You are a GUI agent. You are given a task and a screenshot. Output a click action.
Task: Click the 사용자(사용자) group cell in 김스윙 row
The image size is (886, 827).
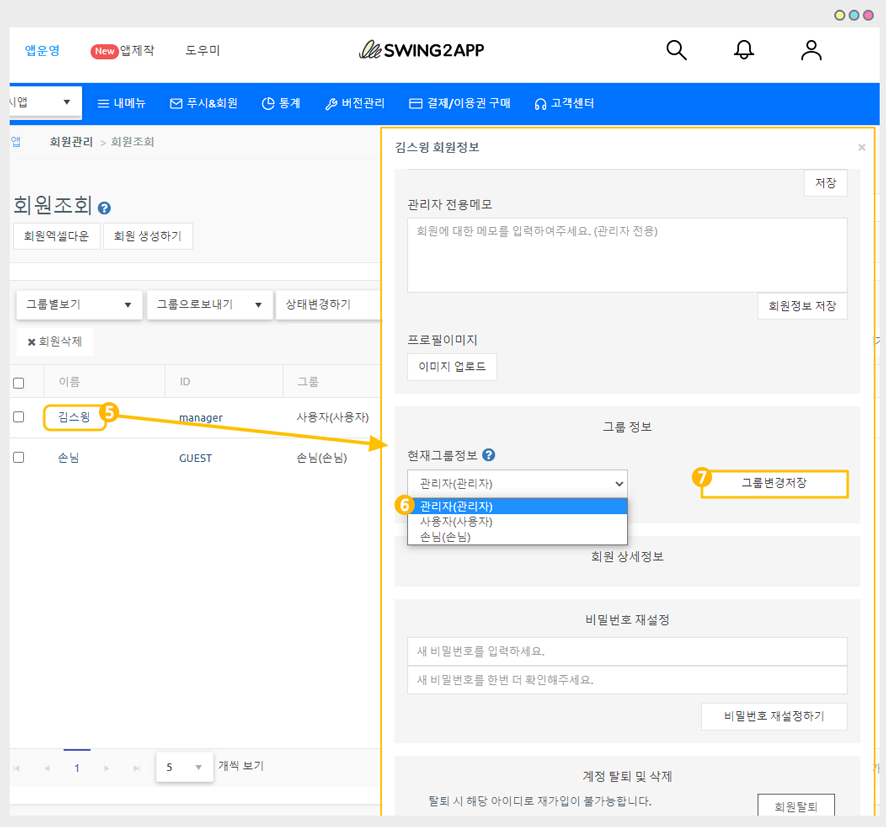point(333,417)
